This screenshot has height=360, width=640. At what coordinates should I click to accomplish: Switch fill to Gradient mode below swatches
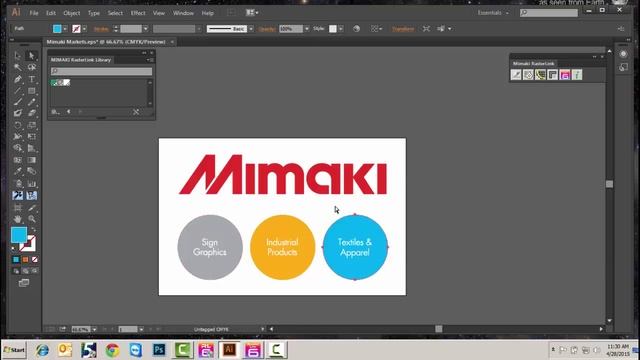(x=25, y=260)
